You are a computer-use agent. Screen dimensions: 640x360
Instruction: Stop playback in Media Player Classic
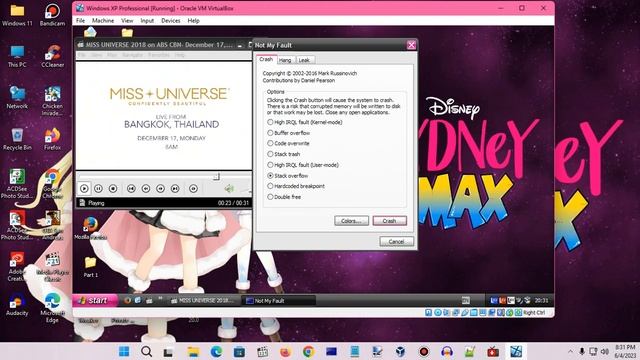tap(113, 189)
